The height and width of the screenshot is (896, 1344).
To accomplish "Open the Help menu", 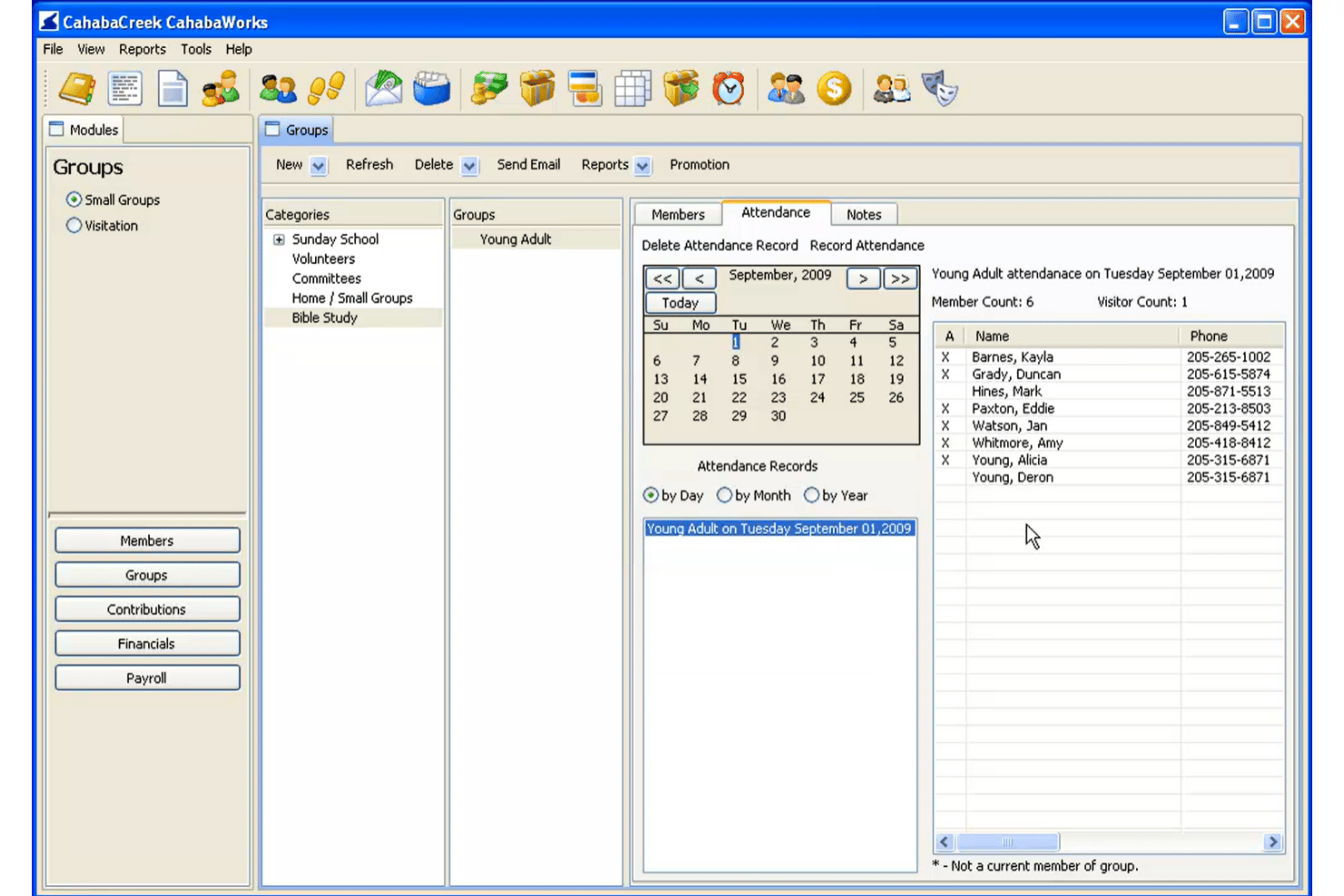I will click(x=239, y=49).
